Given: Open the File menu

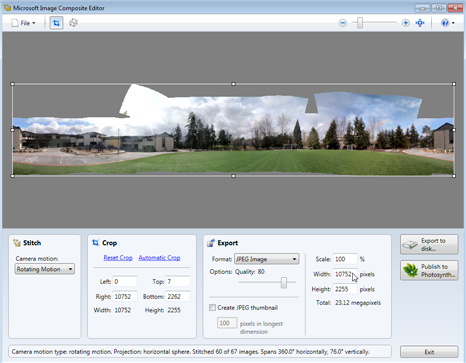Looking at the screenshot, I should coord(23,23).
